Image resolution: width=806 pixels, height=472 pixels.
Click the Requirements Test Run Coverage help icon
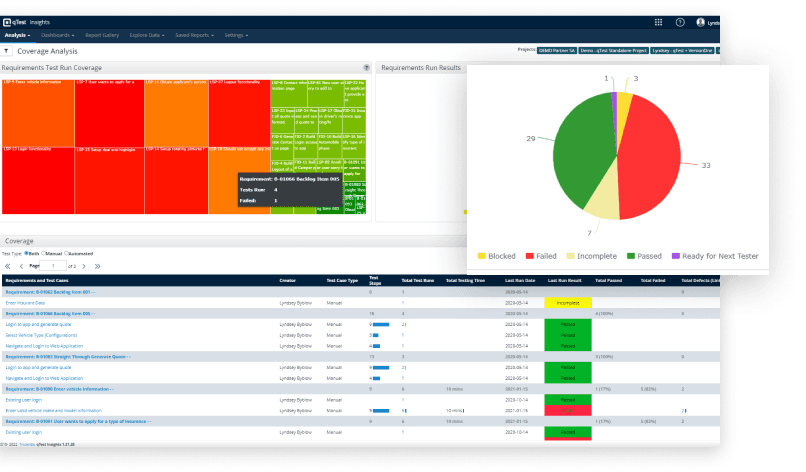[366, 68]
